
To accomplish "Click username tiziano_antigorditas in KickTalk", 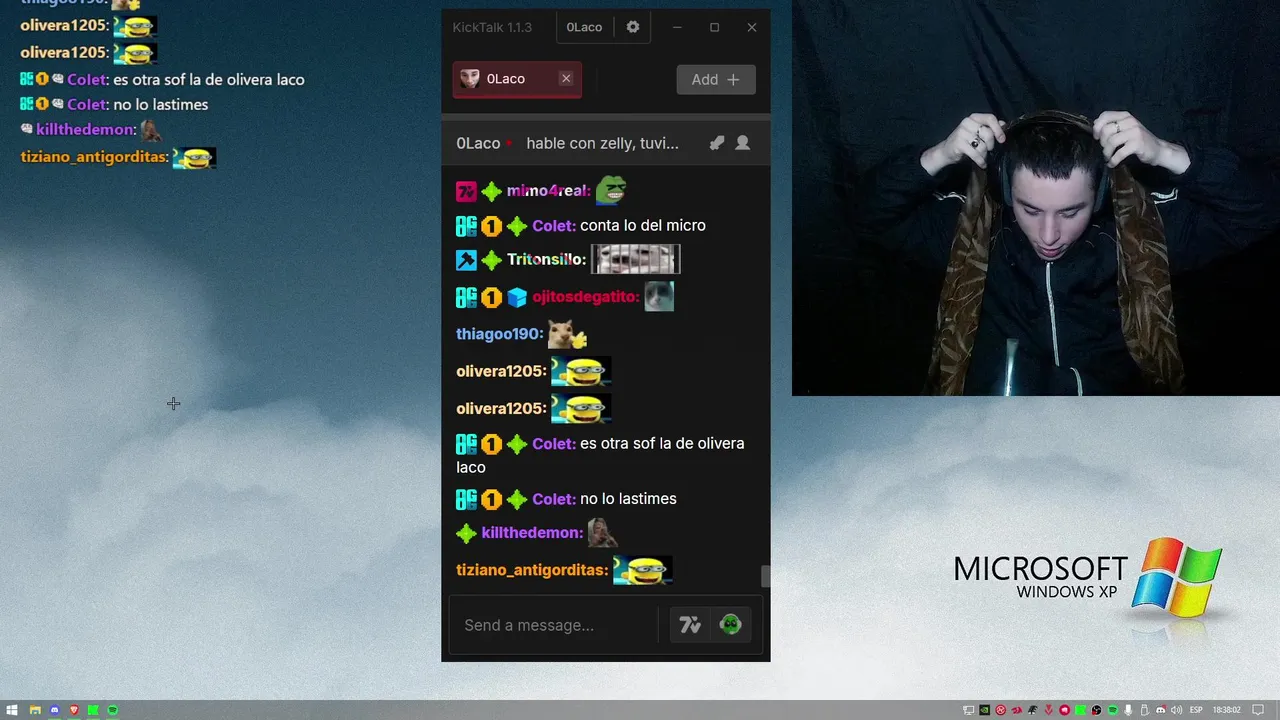I will pos(532,570).
